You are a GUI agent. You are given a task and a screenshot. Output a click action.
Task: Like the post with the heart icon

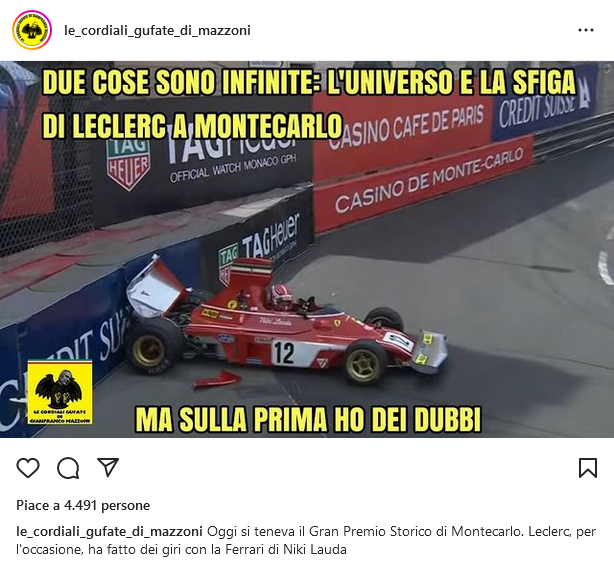28,467
